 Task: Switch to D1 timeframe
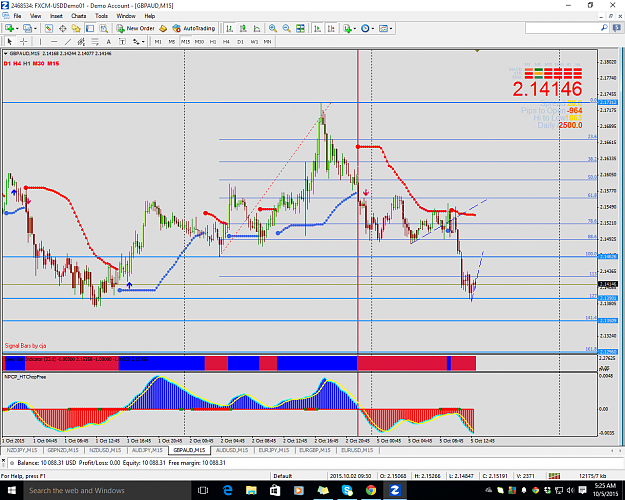point(240,41)
